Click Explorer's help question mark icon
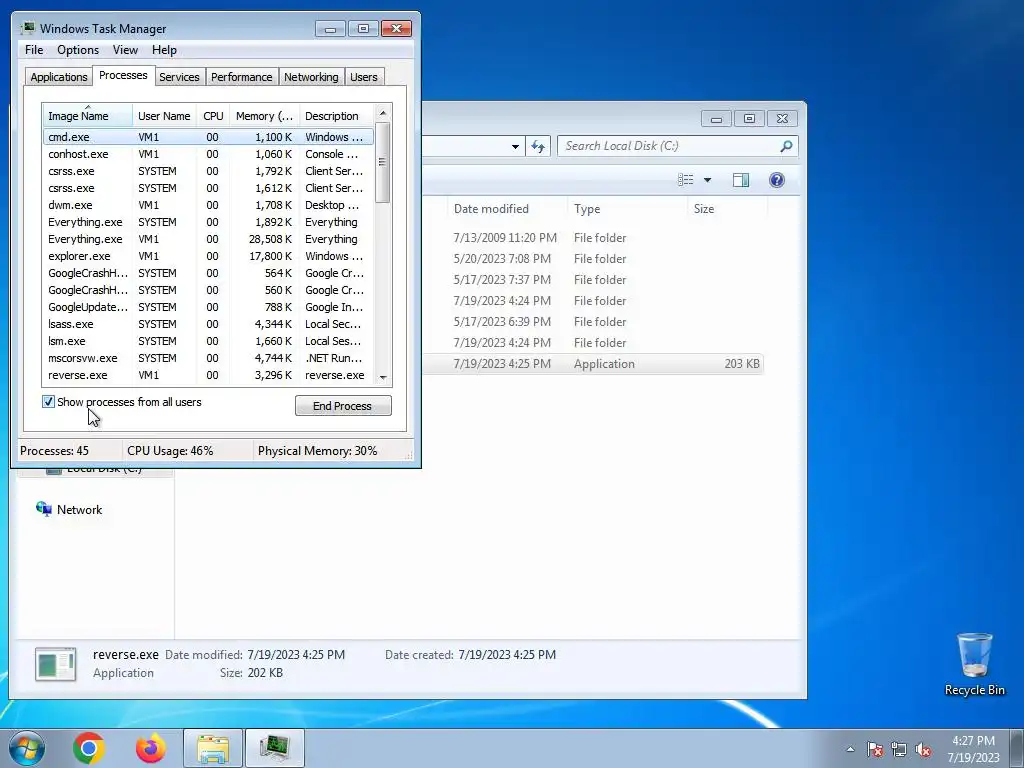This screenshot has height=768, width=1024. tap(776, 180)
